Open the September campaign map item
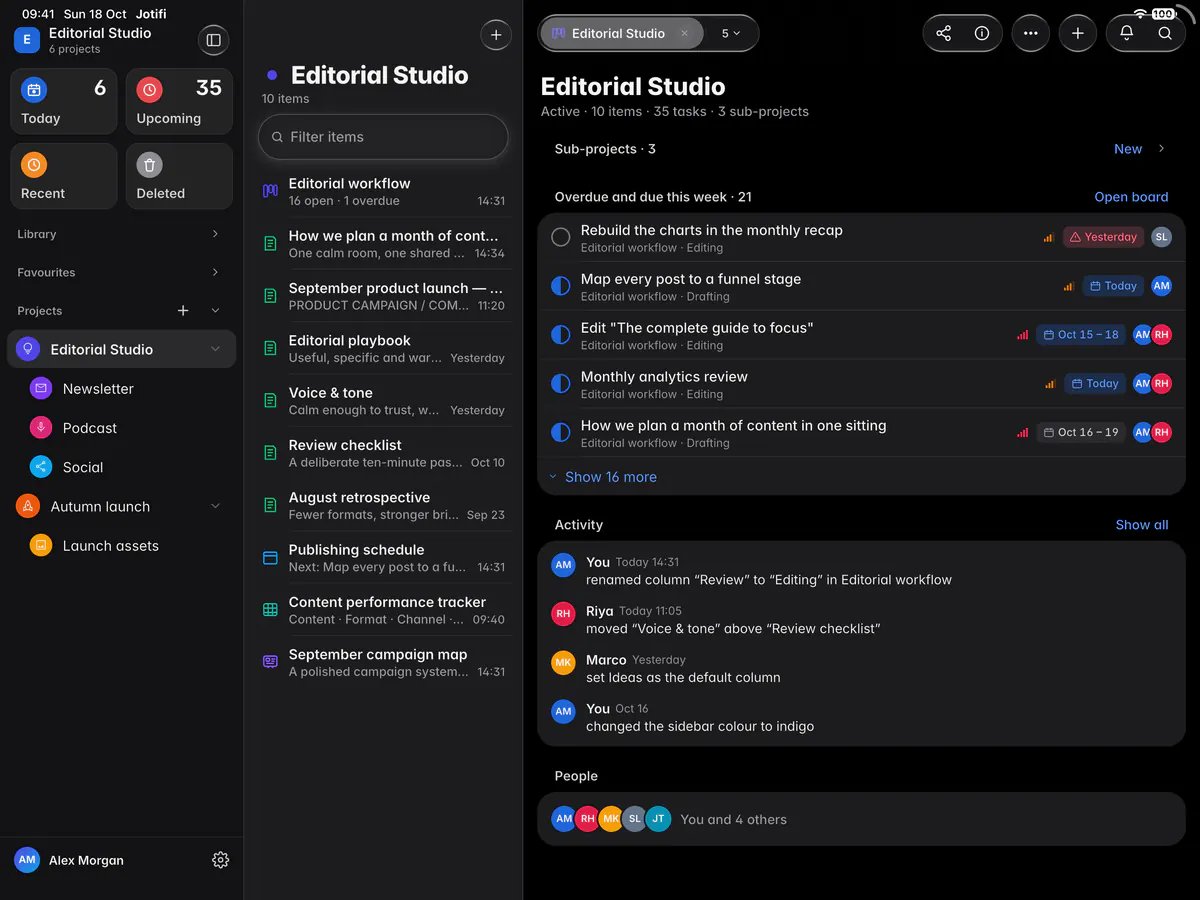 [384, 663]
